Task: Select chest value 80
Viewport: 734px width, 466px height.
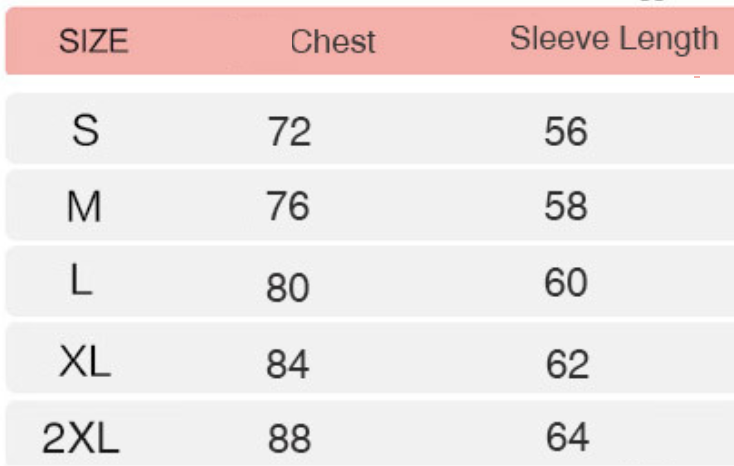Action: [288, 286]
